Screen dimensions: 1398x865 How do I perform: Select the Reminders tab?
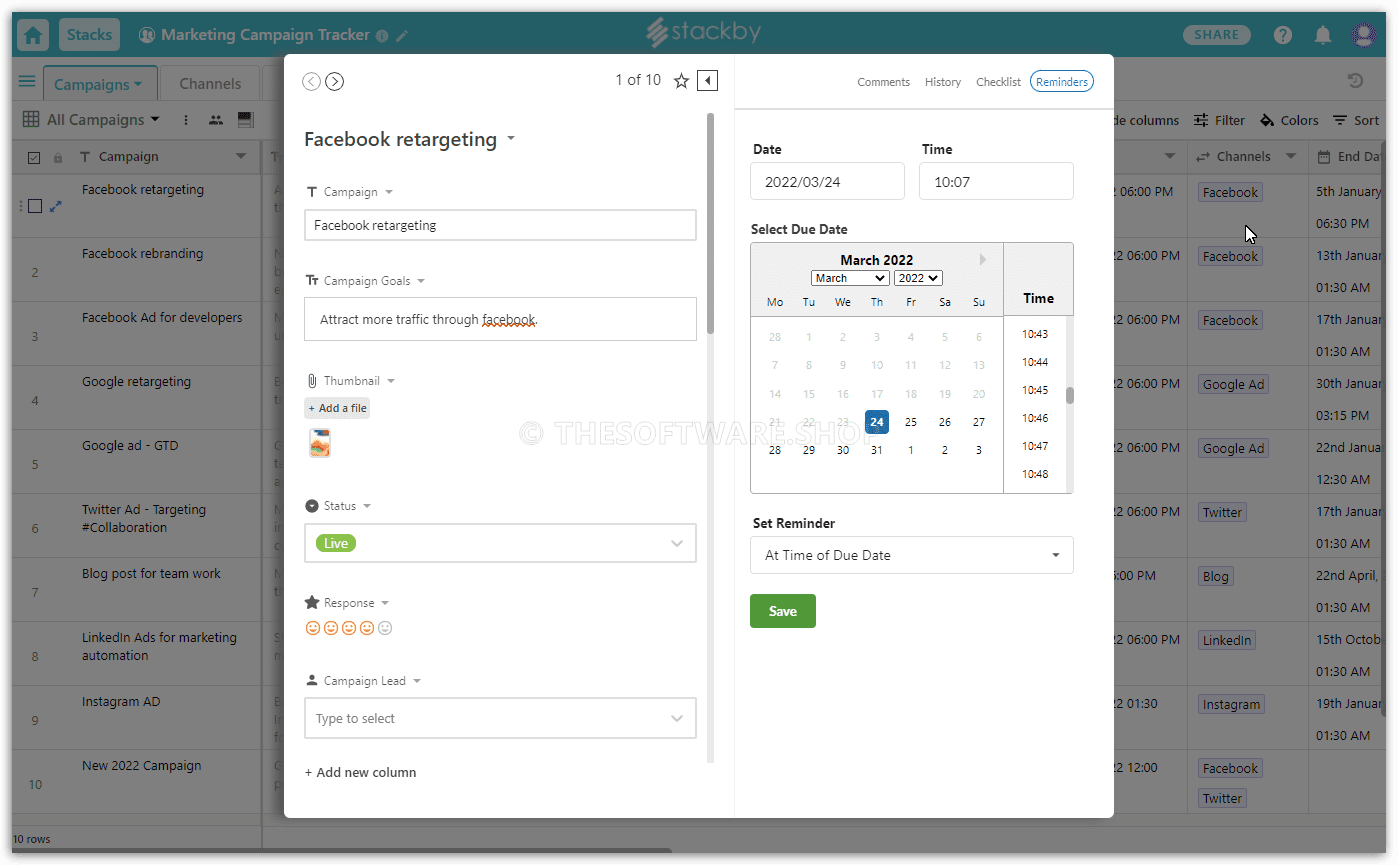1061,82
